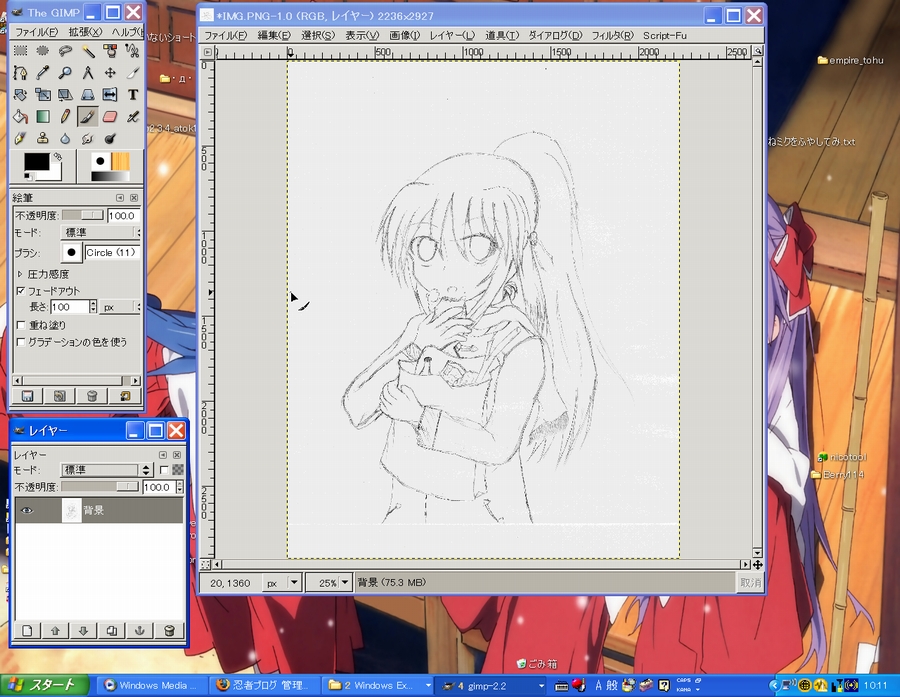Select the Ellipse Select tool
The height and width of the screenshot is (697, 900).
[42, 51]
